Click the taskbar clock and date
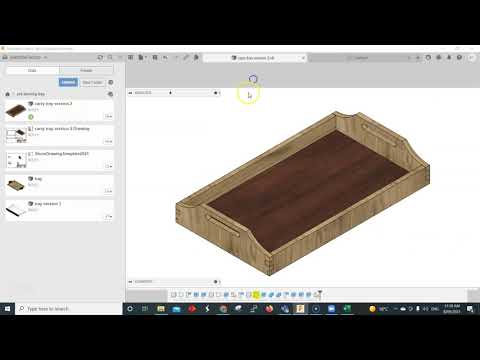 tap(452, 309)
